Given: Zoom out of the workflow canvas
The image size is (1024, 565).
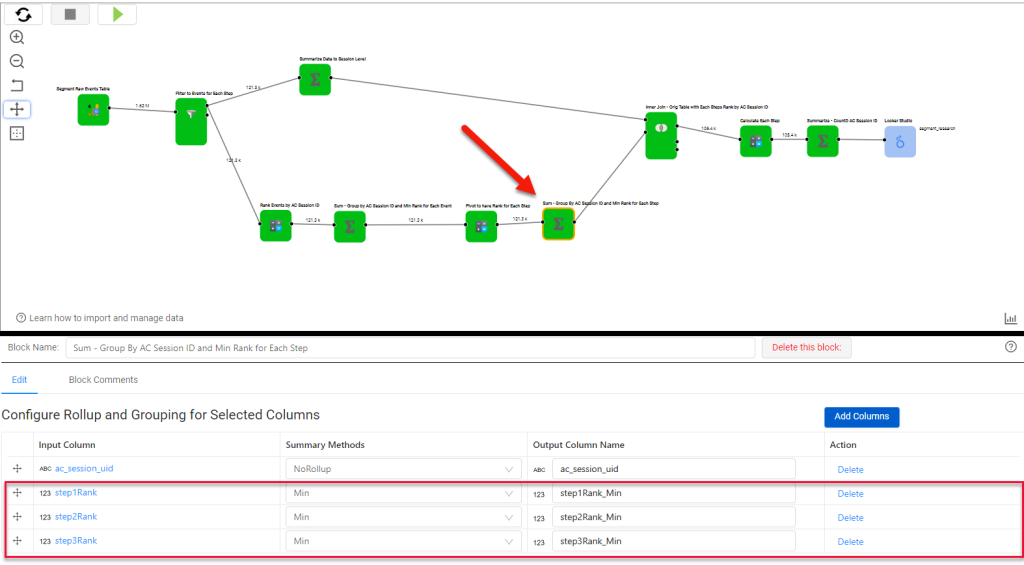Looking at the screenshot, I should click(17, 61).
